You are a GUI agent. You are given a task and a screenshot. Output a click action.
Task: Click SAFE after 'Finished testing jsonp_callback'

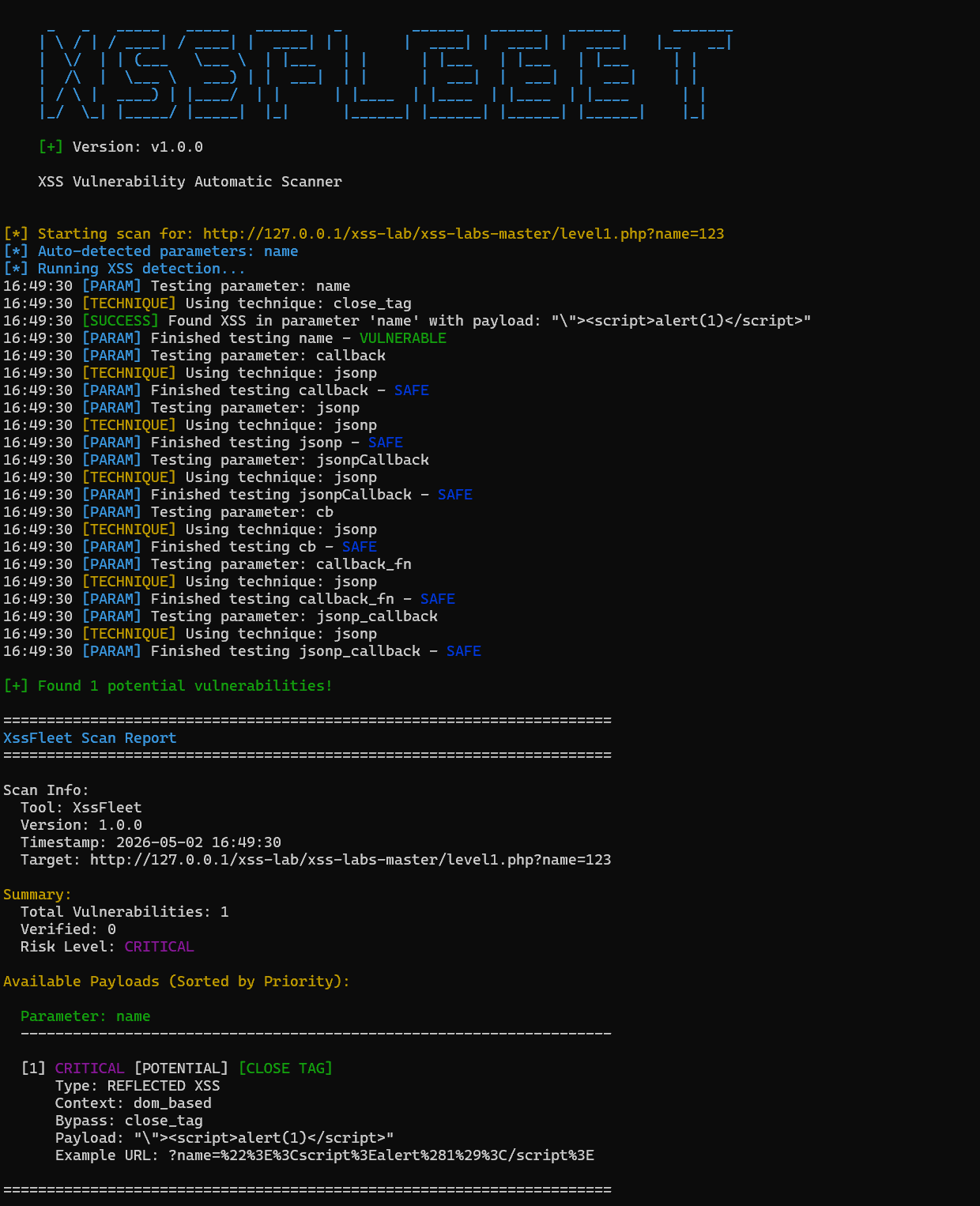pos(463,651)
